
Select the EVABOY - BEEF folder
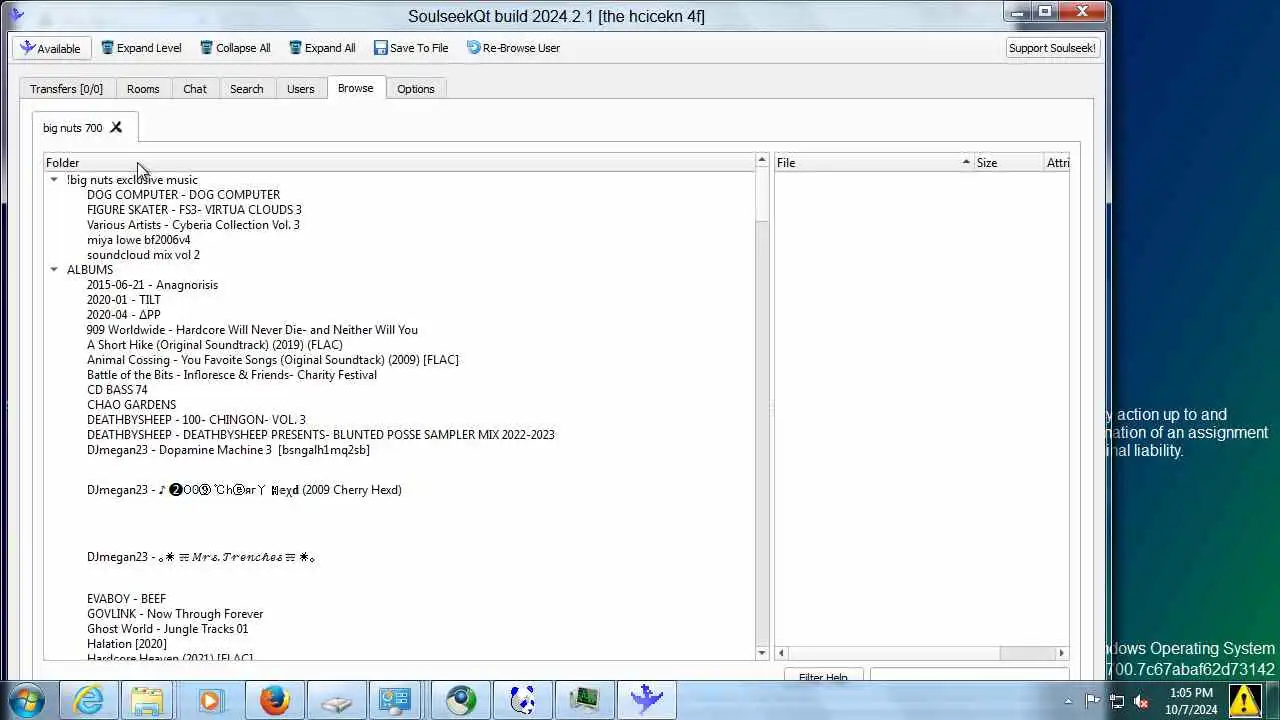point(126,599)
